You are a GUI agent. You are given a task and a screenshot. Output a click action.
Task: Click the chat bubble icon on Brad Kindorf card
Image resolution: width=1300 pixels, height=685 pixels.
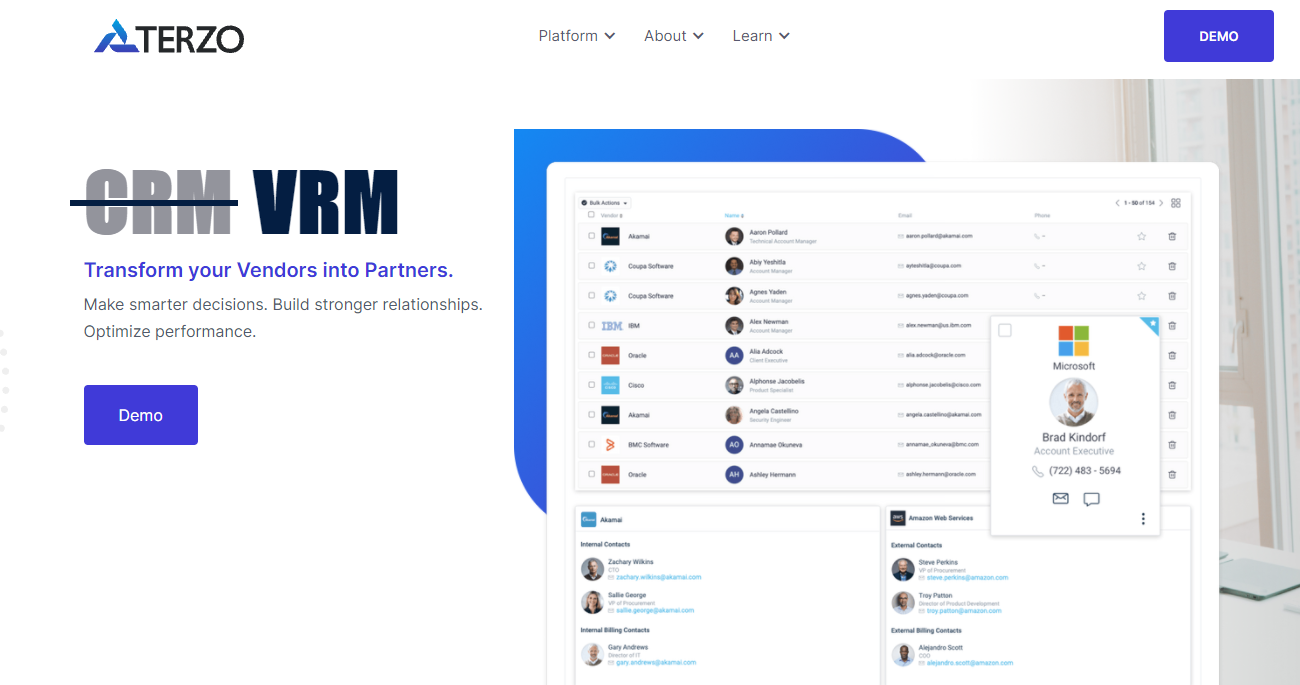point(1092,499)
